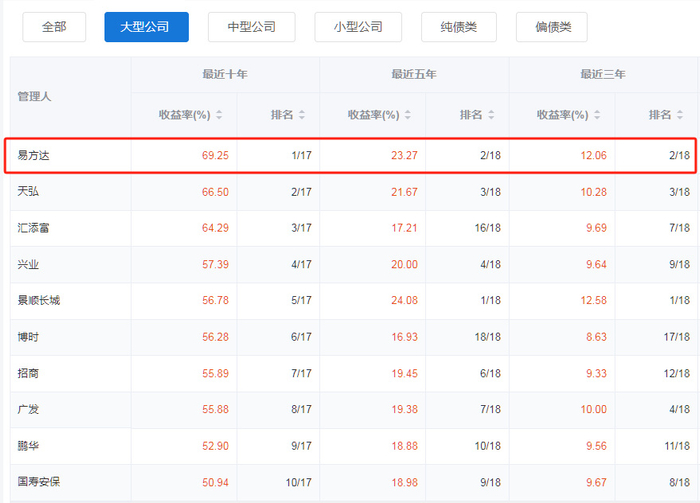
Task: Click 鹏华's five-year return 18.88
Action: (404, 446)
